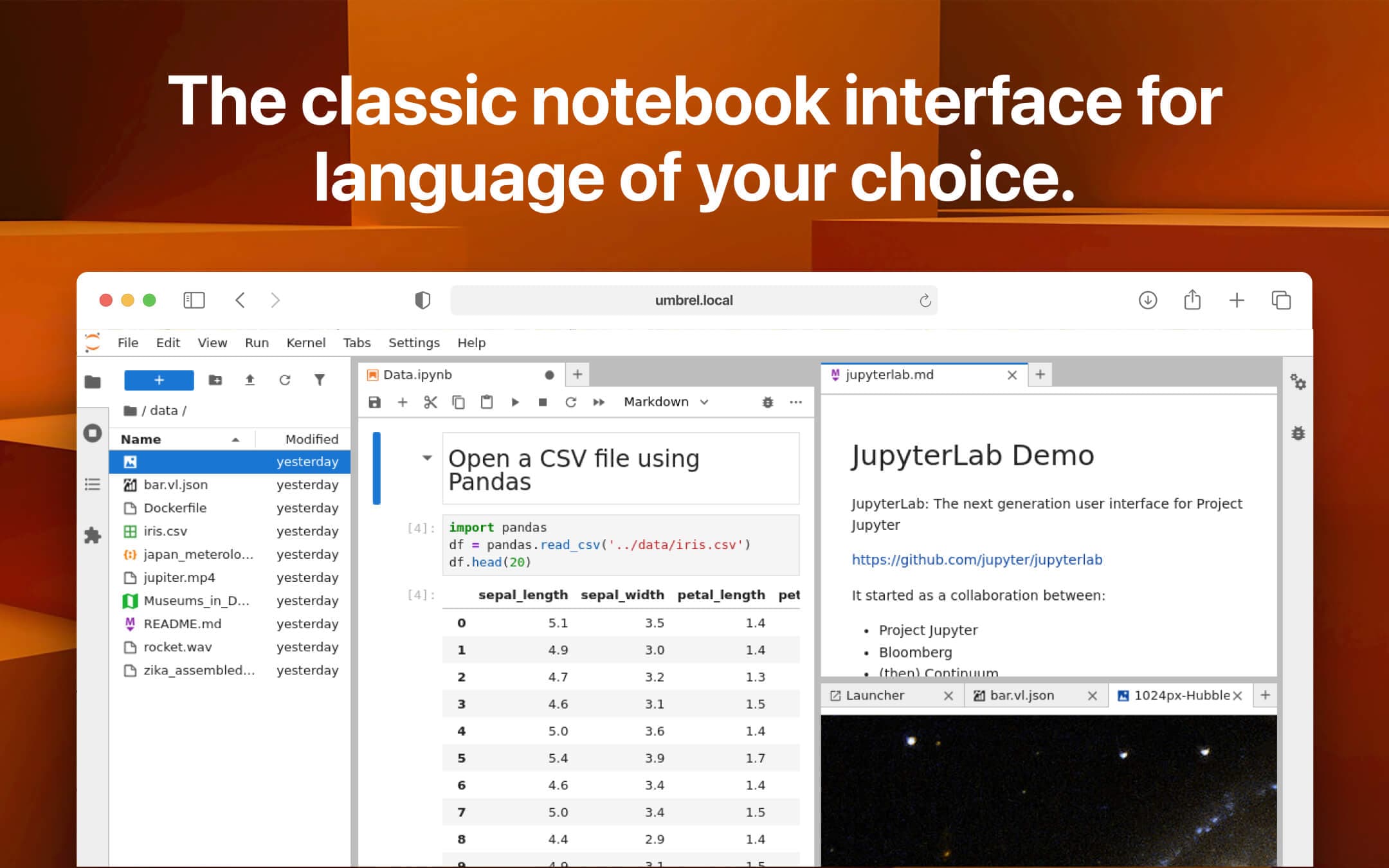The height and width of the screenshot is (868, 1389).
Task: Open the property inspector gear in right sidebar
Action: click(x=1300, y=383)
